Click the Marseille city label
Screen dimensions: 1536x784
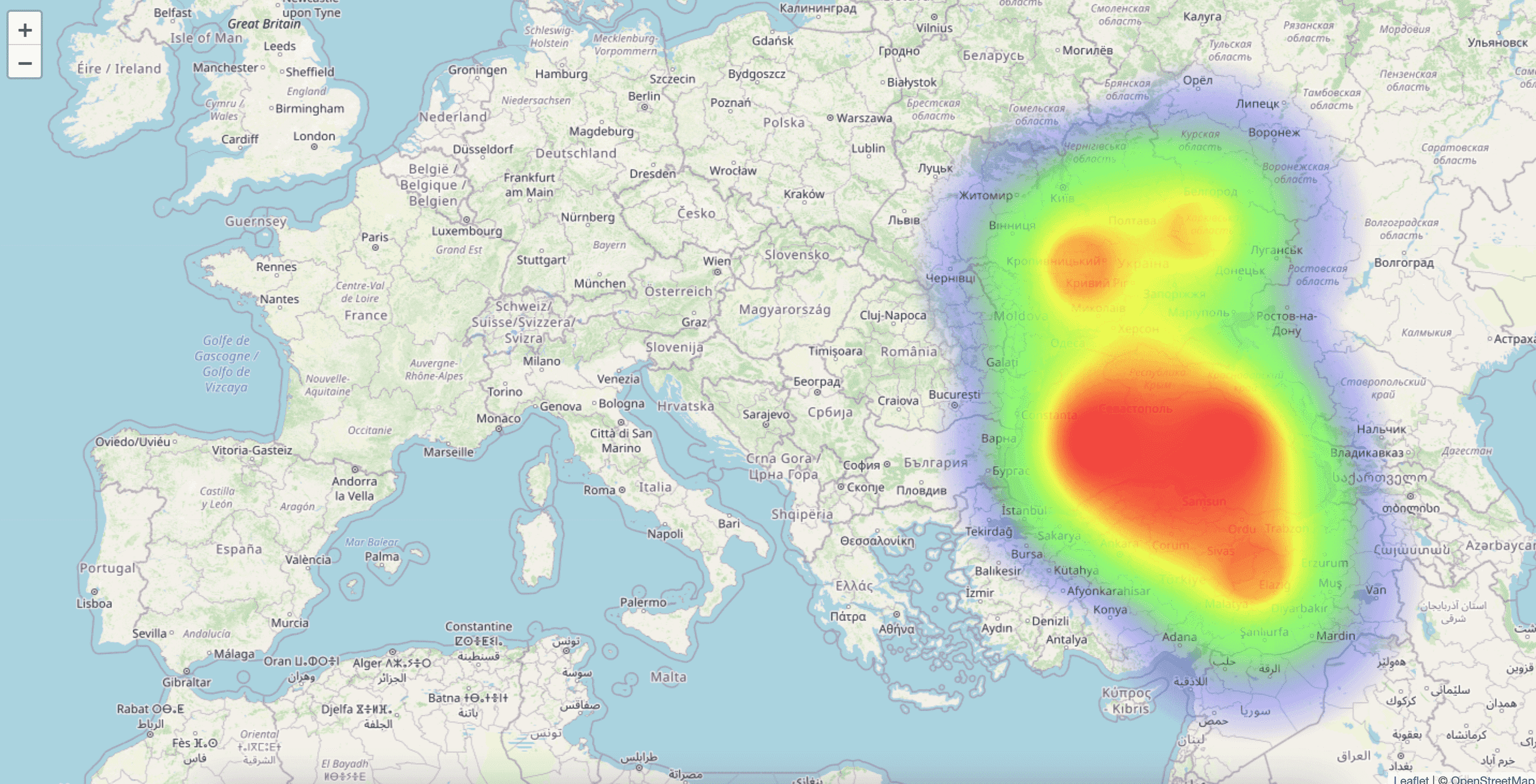(x=448, y=452)
